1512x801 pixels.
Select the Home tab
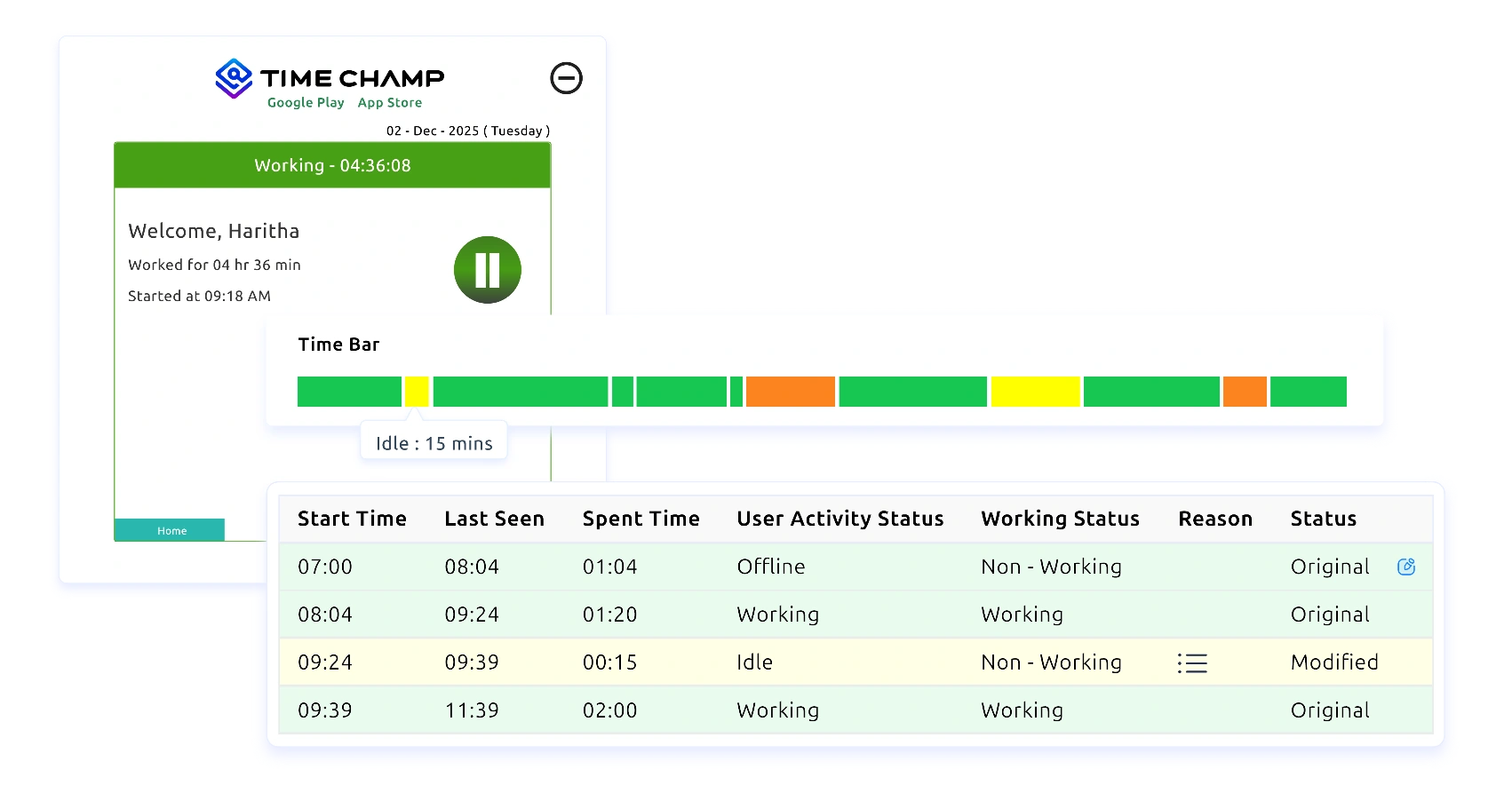(x=171, y=530)
